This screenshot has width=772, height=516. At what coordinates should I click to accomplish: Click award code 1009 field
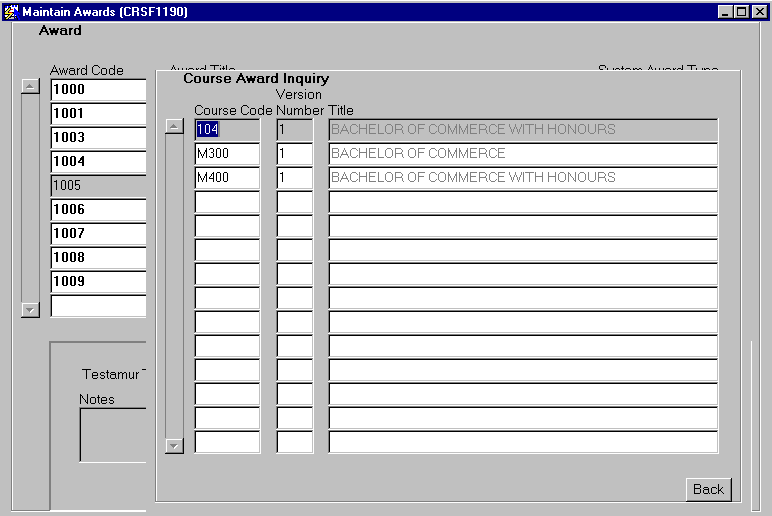click(x=97, y=281)
